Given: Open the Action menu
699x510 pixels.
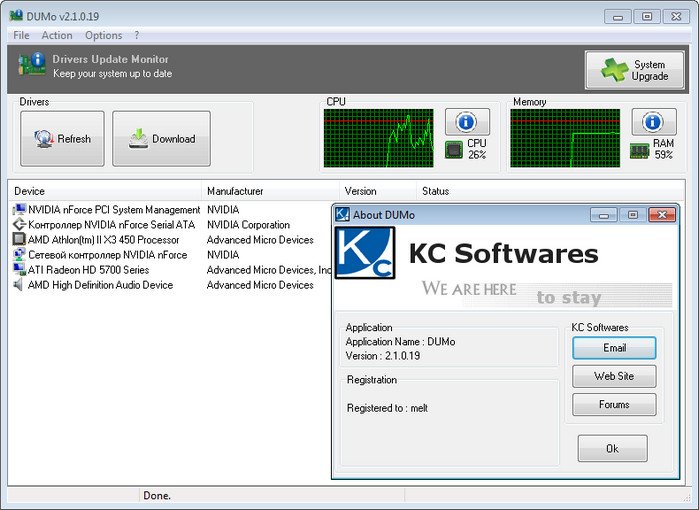Looking at the screenshot, I should click(57, 35).
